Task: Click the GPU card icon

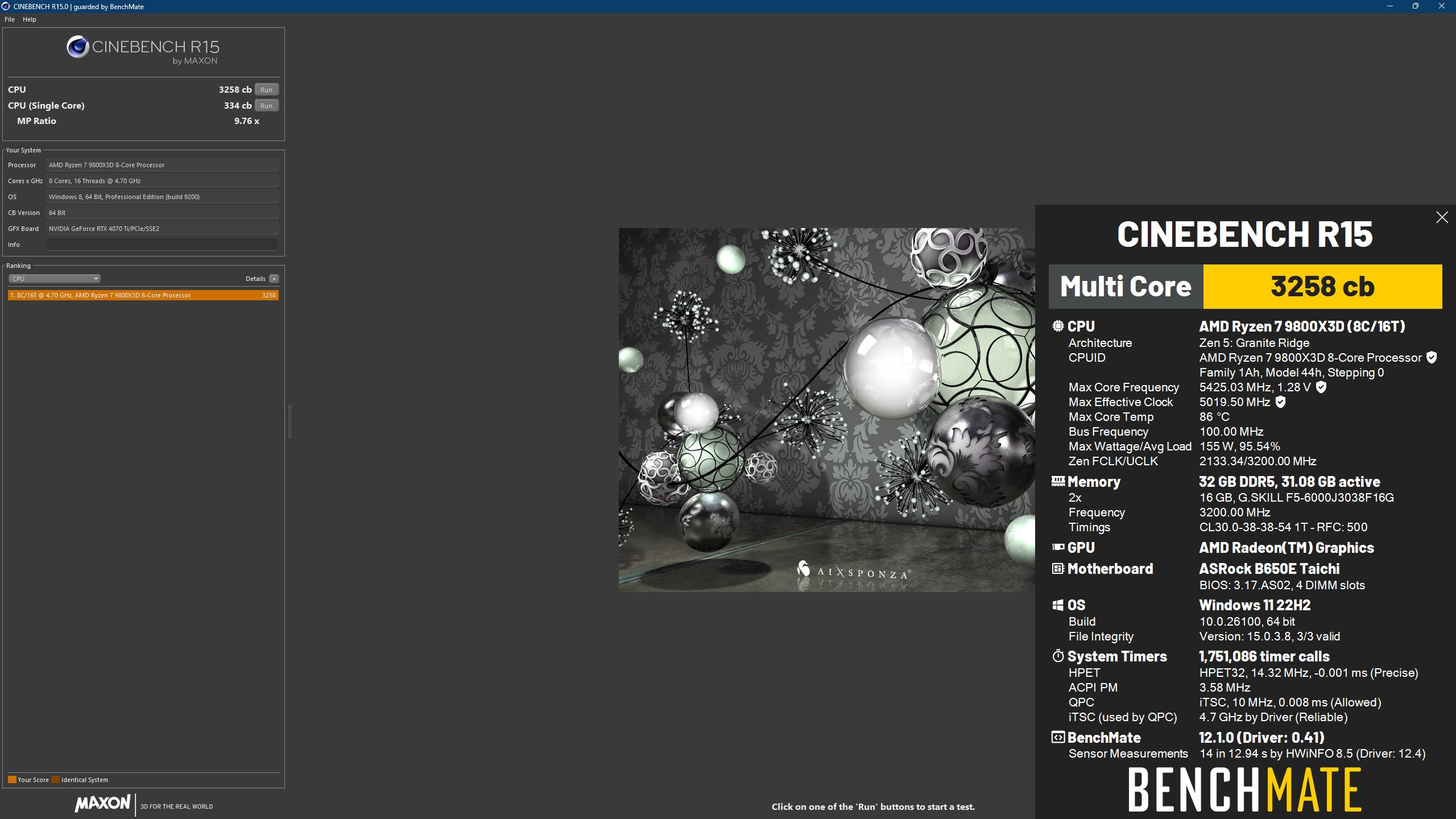Action: (1058, 547)
